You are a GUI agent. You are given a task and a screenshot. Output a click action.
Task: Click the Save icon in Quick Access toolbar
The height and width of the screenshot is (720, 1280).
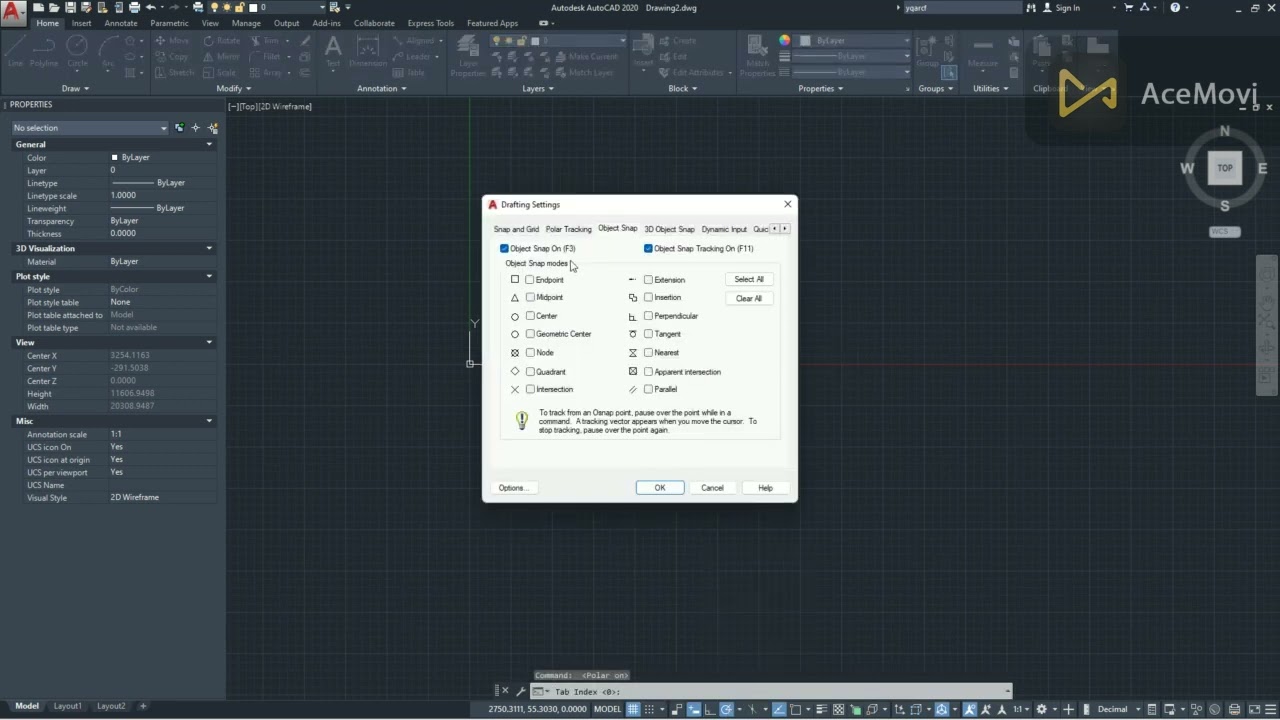[x=70, y=7]
